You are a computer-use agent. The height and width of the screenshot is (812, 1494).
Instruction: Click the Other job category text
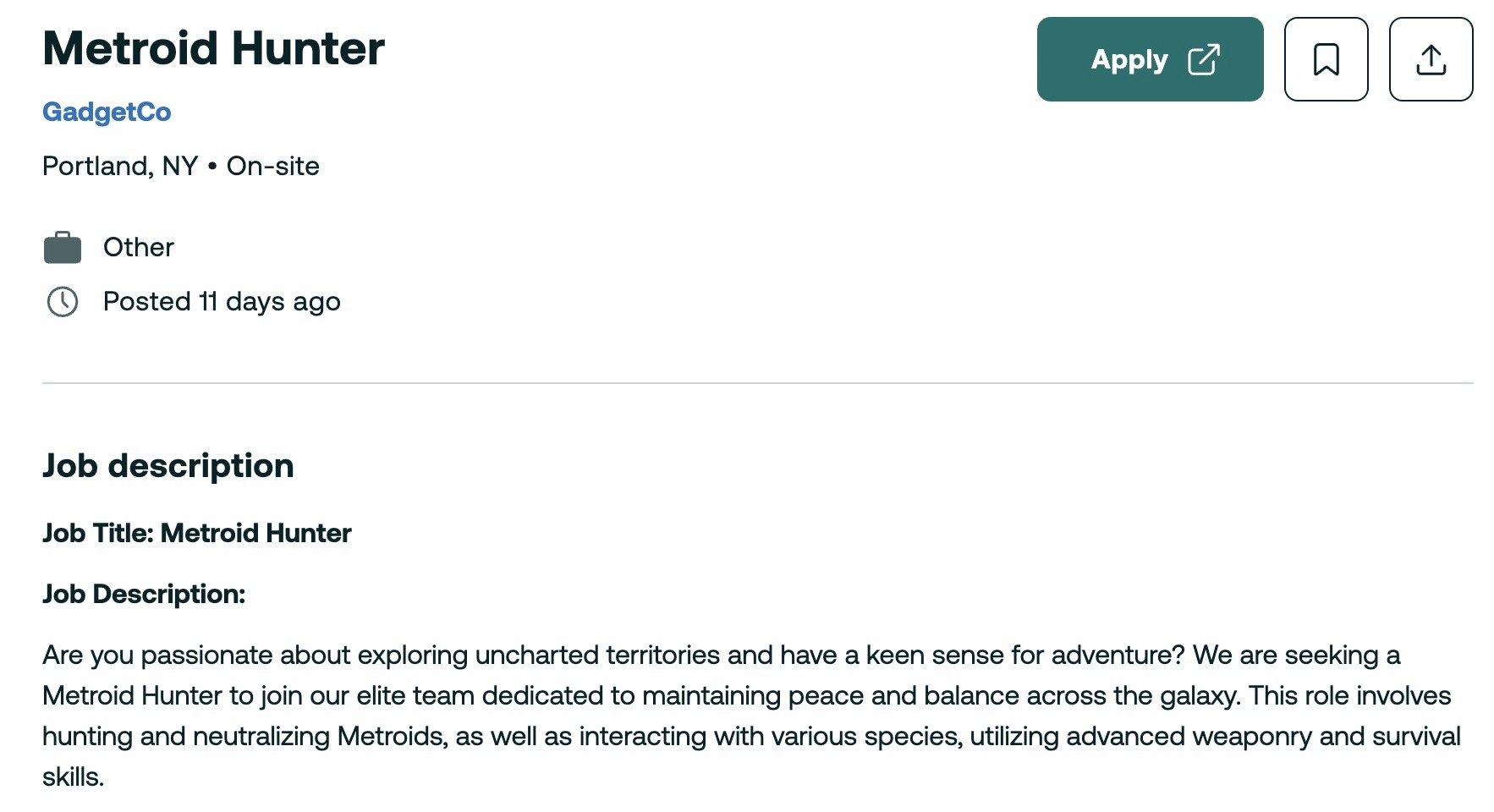point(139,247)
